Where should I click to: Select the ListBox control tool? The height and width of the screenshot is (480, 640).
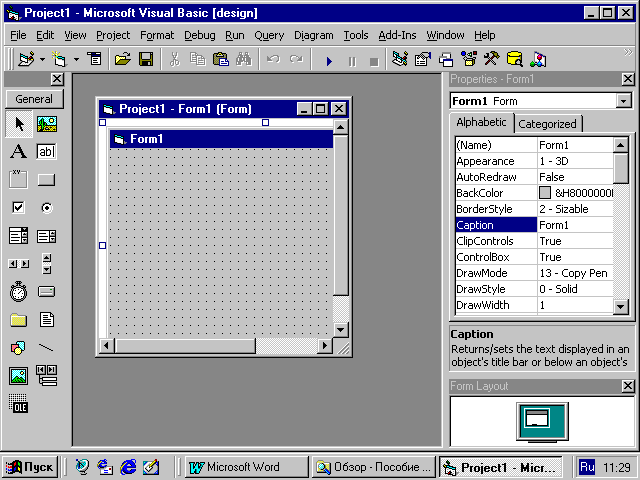point(47,236)
